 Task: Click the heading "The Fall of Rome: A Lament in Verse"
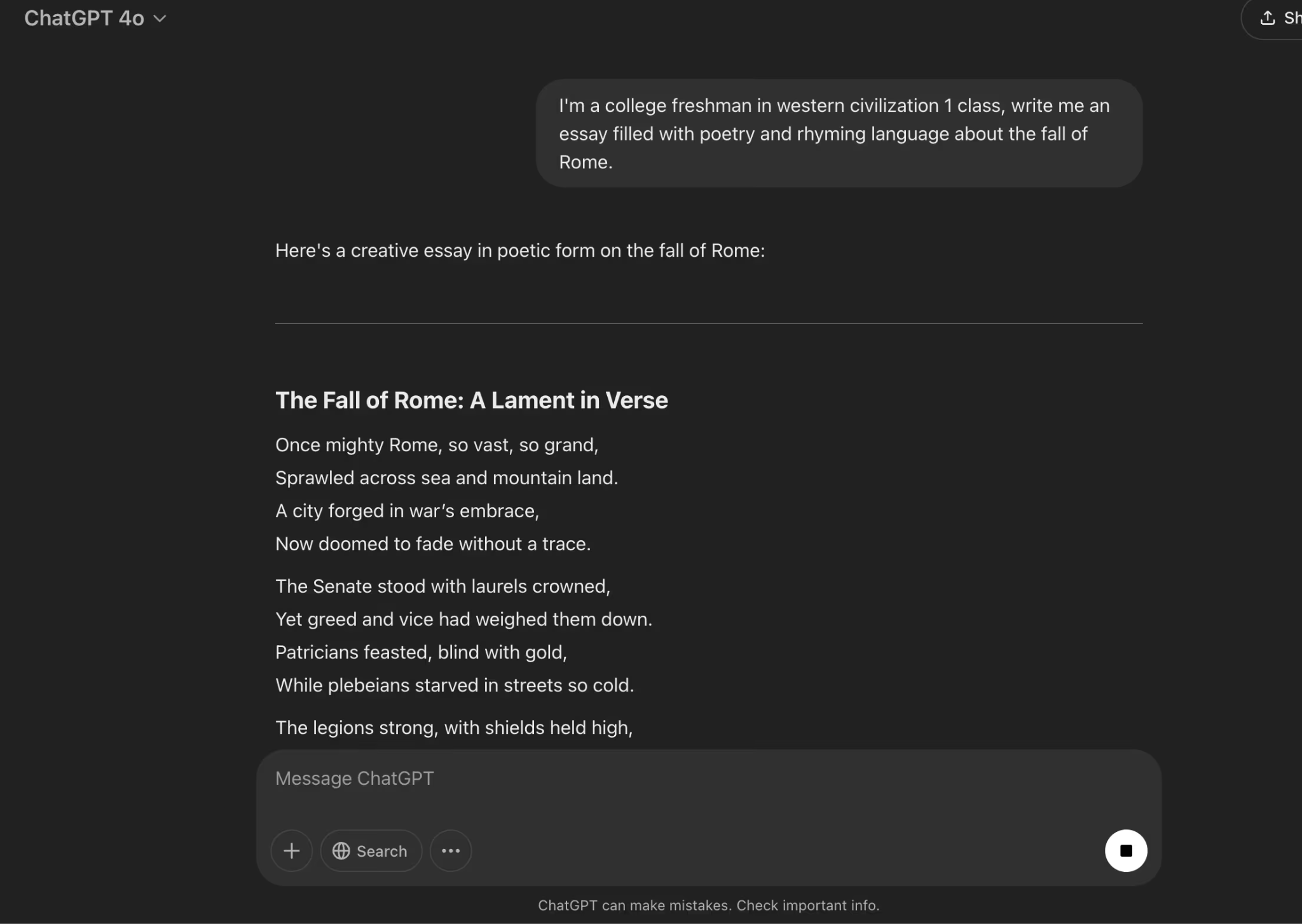pyautogui.click(x=471, y=400)
